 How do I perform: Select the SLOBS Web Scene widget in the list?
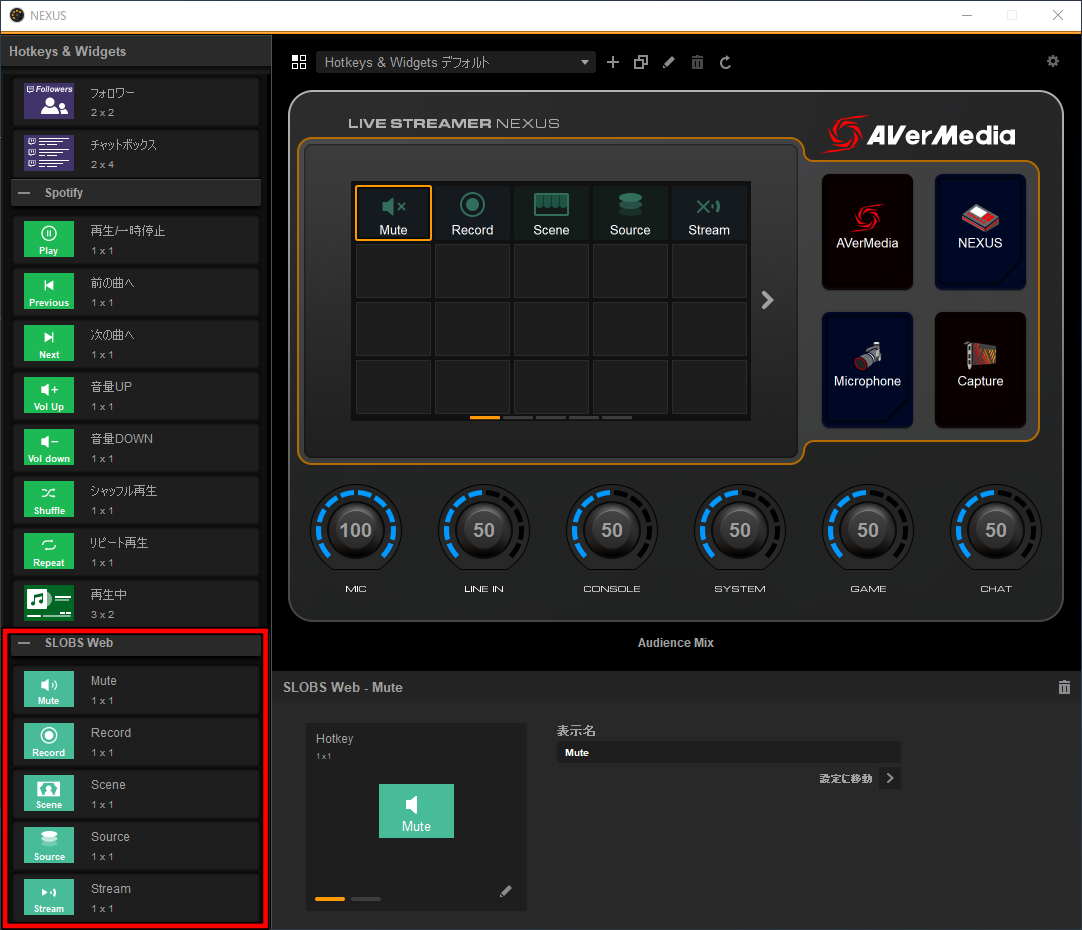click(136, 794)
